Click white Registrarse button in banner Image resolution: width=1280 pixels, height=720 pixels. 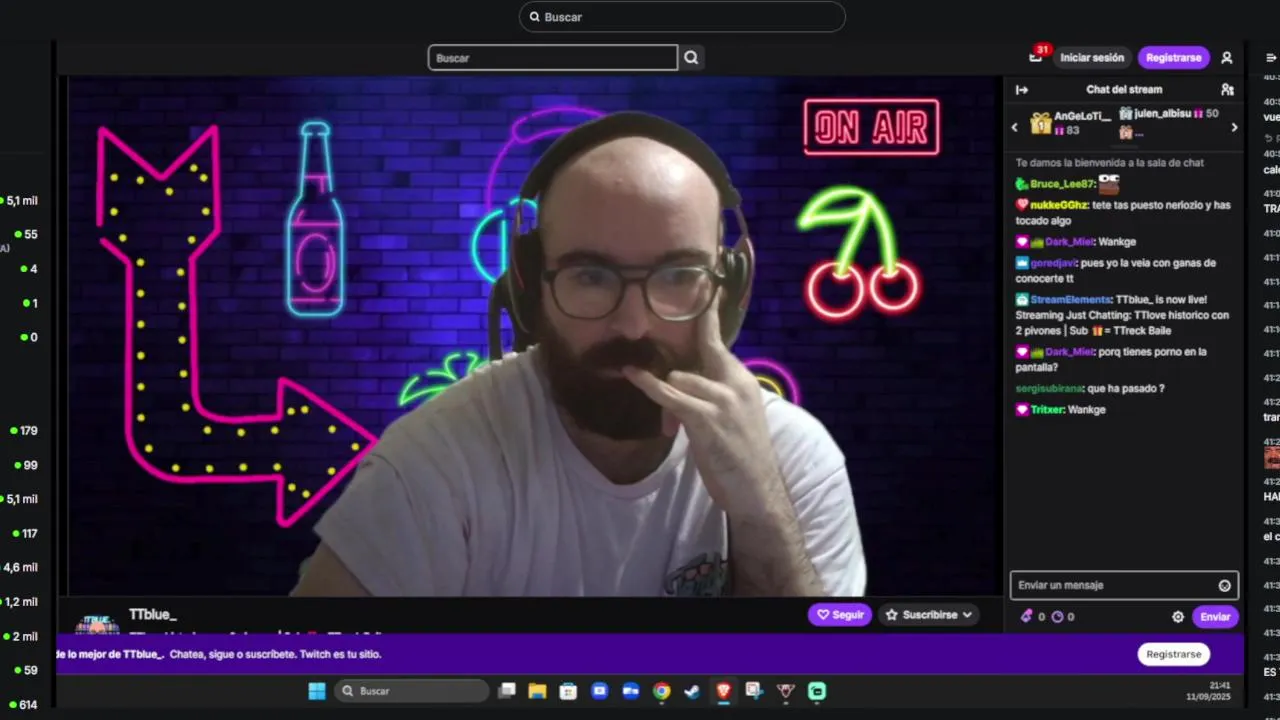[x=1174, y=654]
